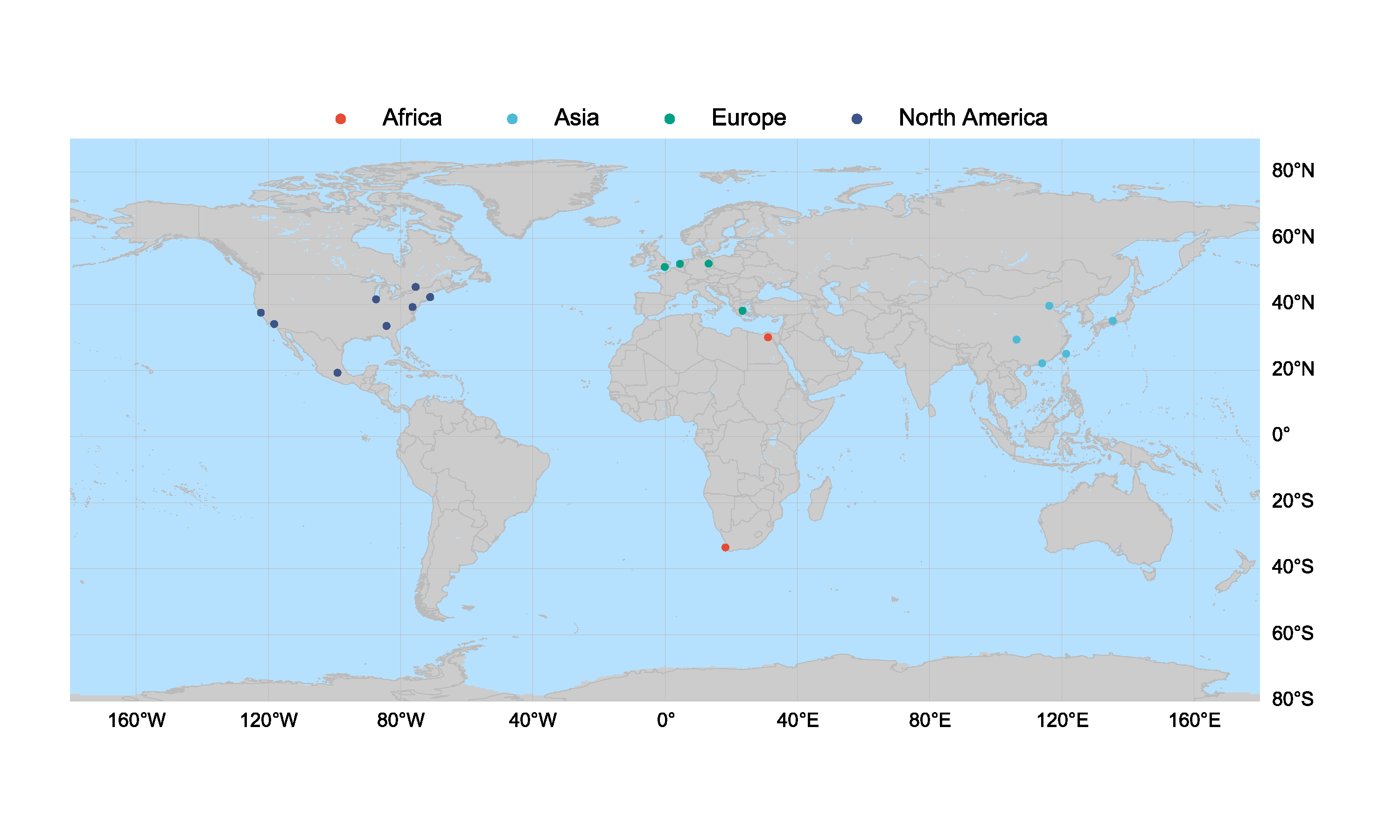Click the green point in Greece
Screen dimensions: 1400x840
click(x=742, y=311)
